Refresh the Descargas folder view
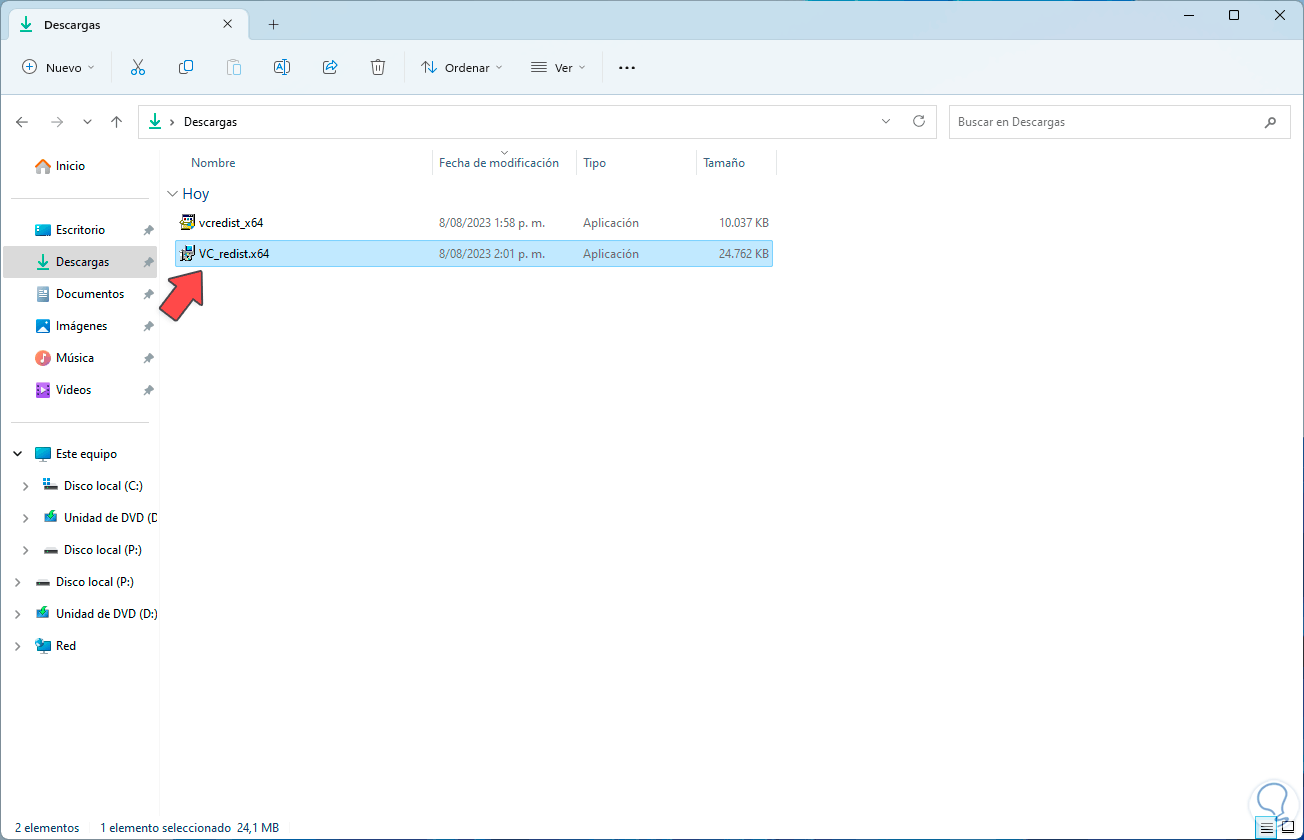The height and width of the screenshot is (840, 1304). (919, 121)
